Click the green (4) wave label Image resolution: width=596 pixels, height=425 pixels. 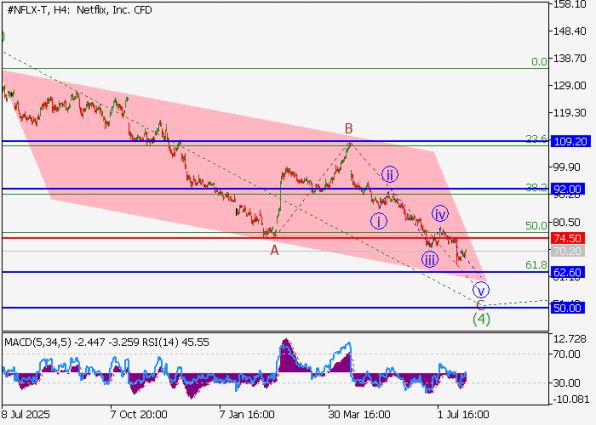(x=481, y=319)
